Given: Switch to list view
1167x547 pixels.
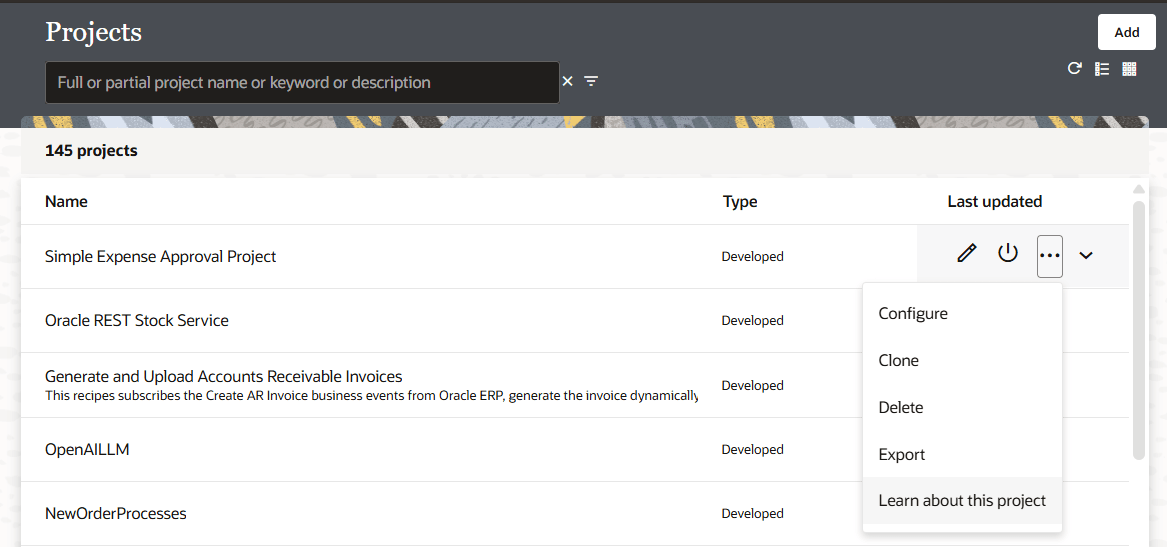Looking at the screenshot, I should (1102, 69).
